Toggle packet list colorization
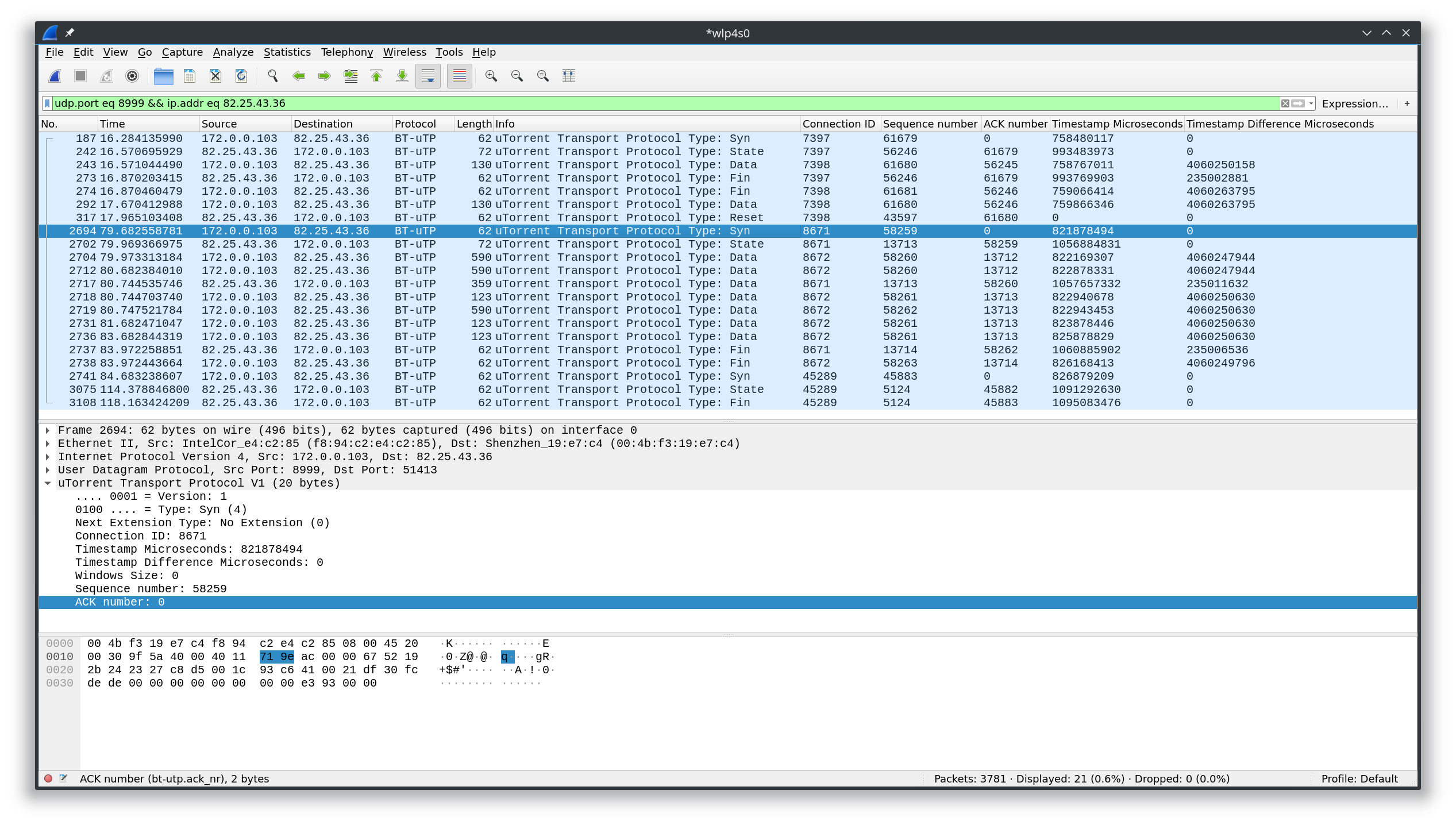The image size is (1456, 825). pos(460,76)
